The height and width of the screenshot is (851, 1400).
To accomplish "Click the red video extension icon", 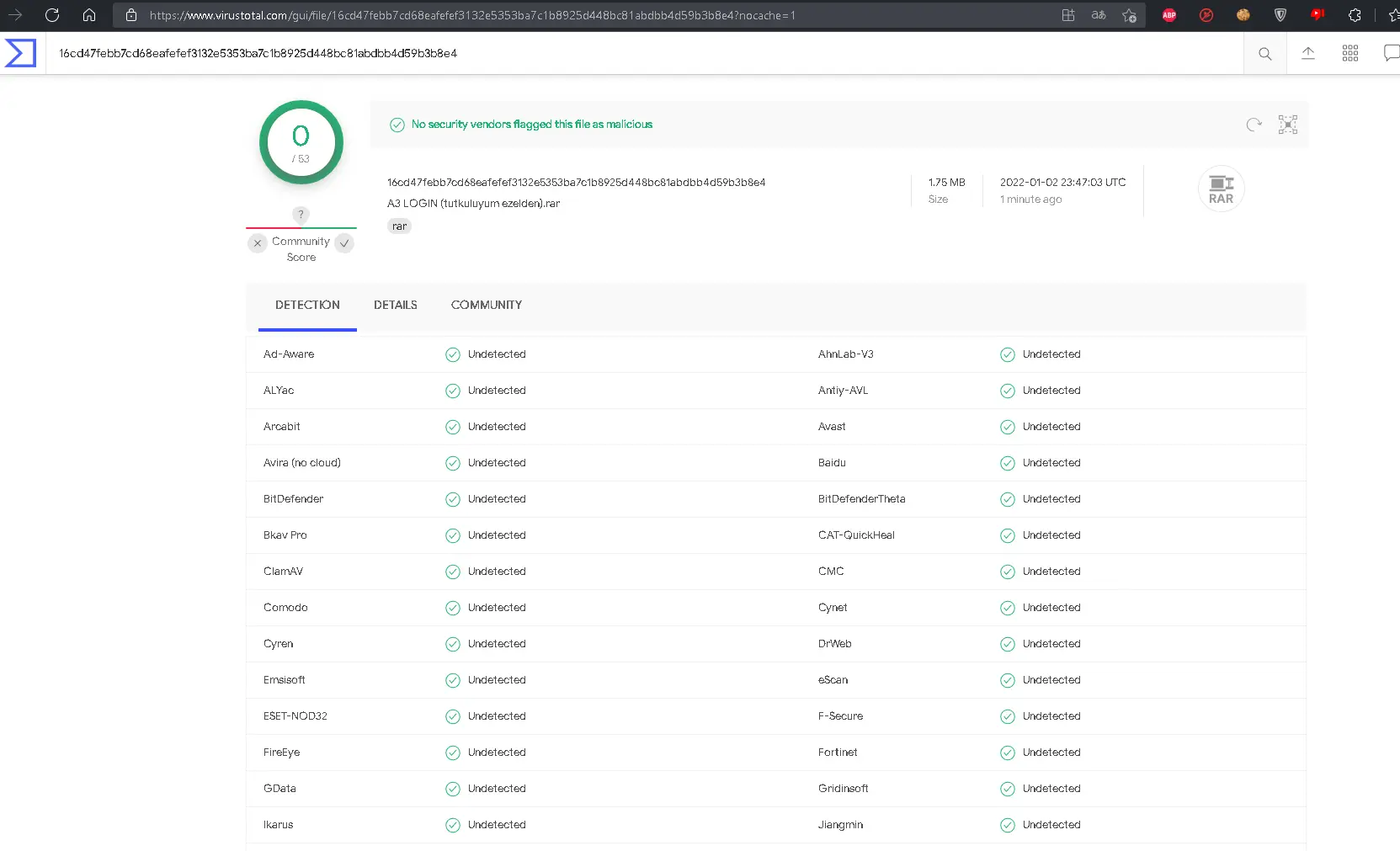I will [x=1317, y=15].
